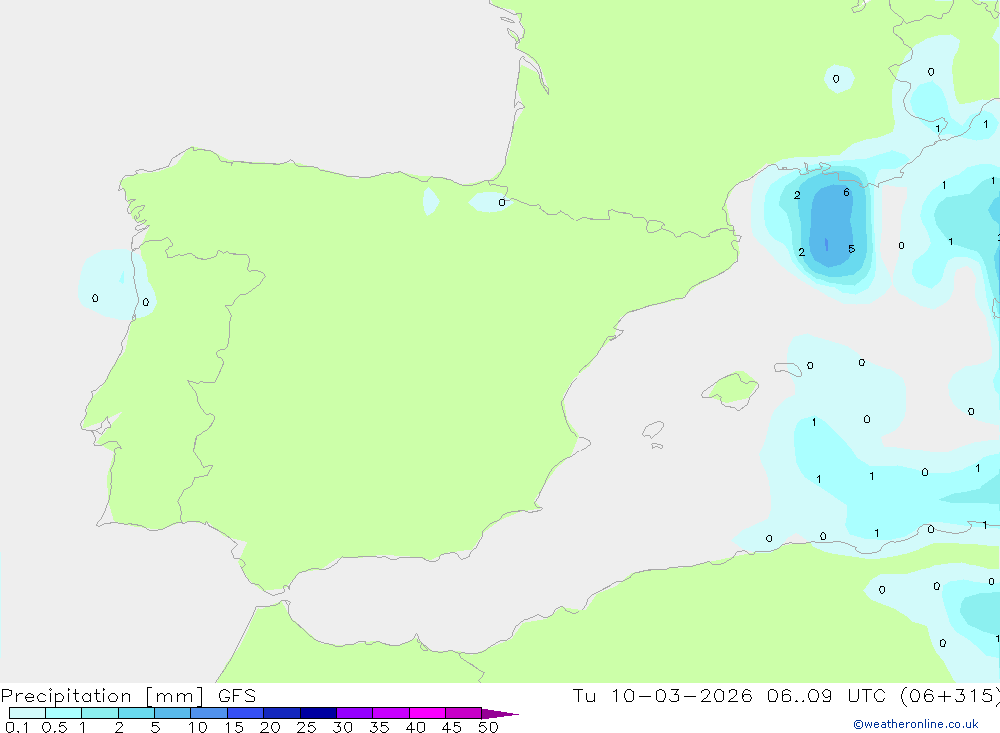This screenshot has height=733, width=1000.
Task: Click the '50' legend label
Action: click(x=489, y=727)
